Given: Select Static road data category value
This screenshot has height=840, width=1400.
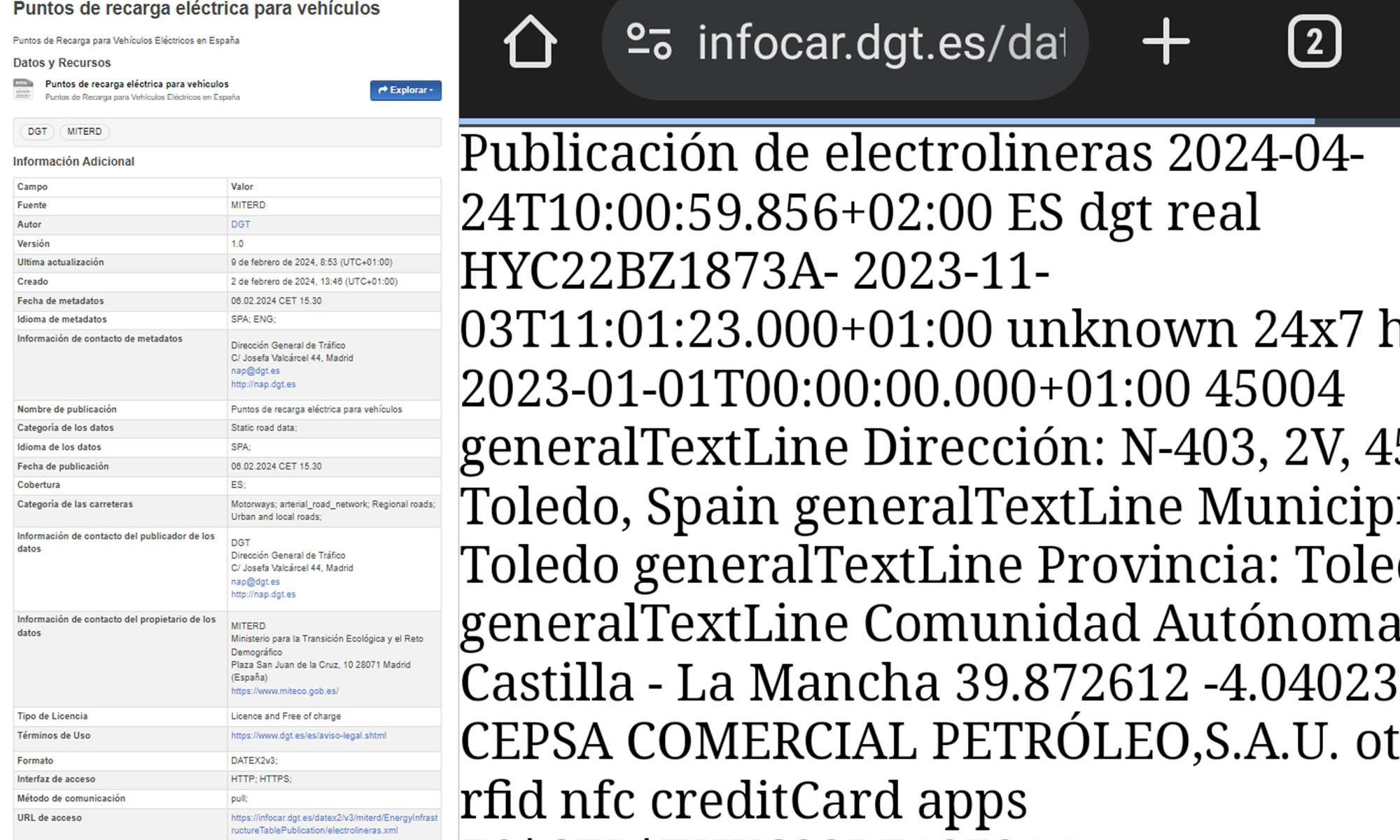Looking at the screenshot, I should [264, 428].
